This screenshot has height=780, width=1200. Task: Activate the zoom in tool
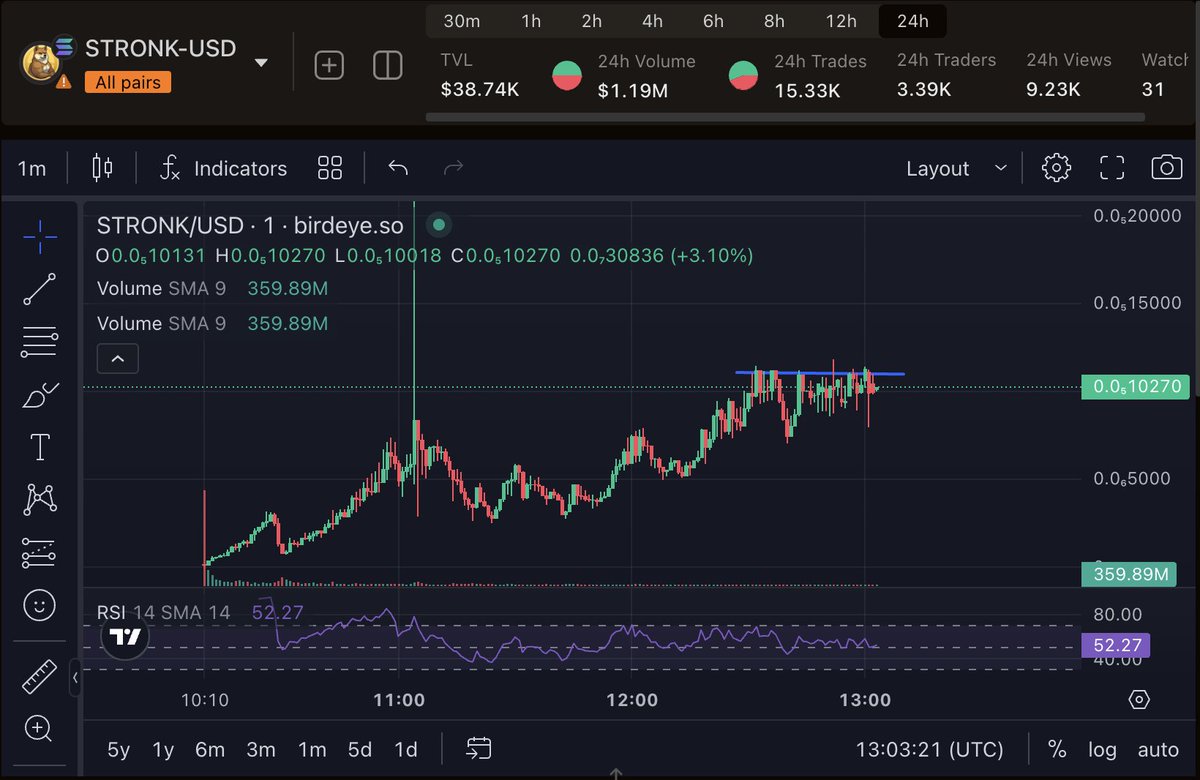(x=40, y=729)
